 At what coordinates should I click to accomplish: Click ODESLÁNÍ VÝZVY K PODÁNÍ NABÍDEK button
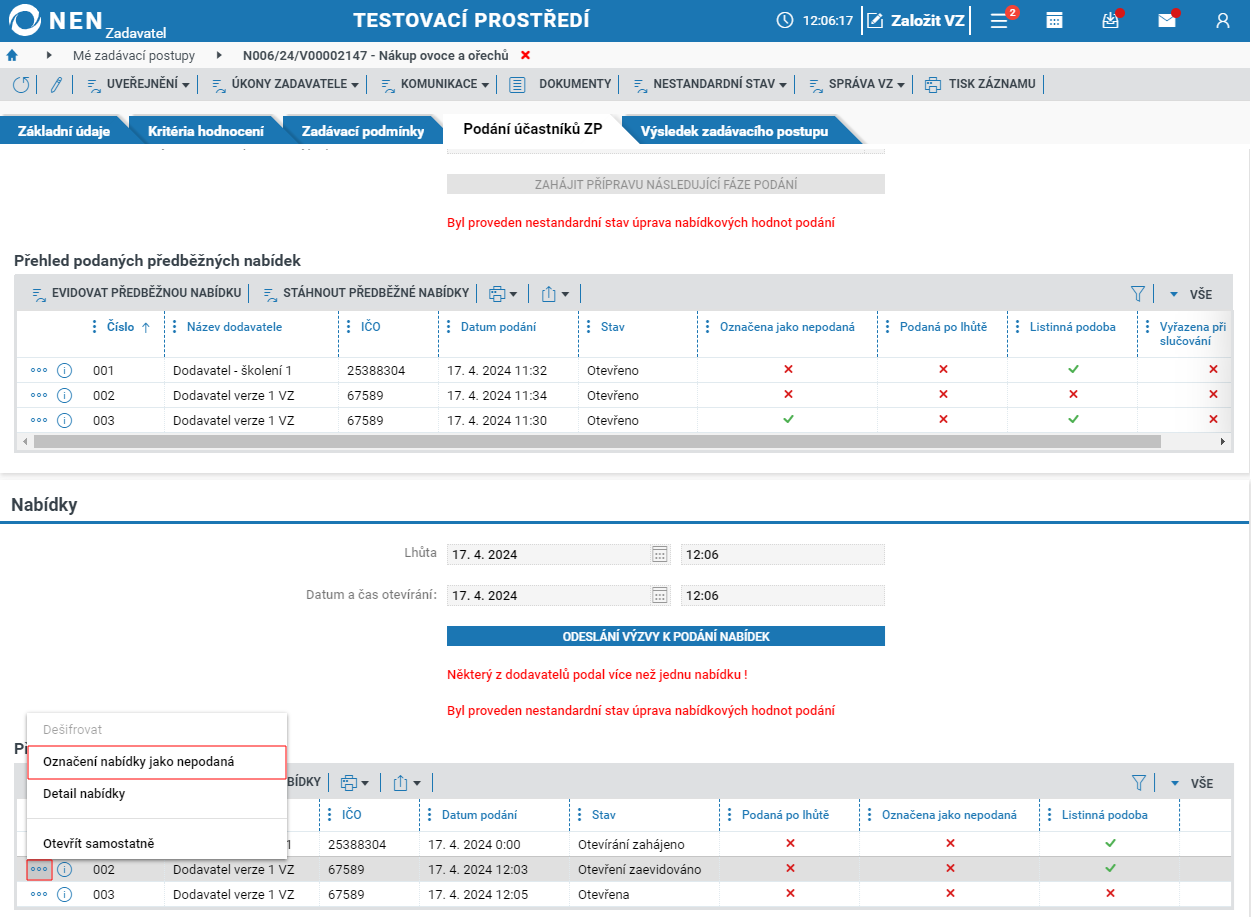click(x=666, y=636)
